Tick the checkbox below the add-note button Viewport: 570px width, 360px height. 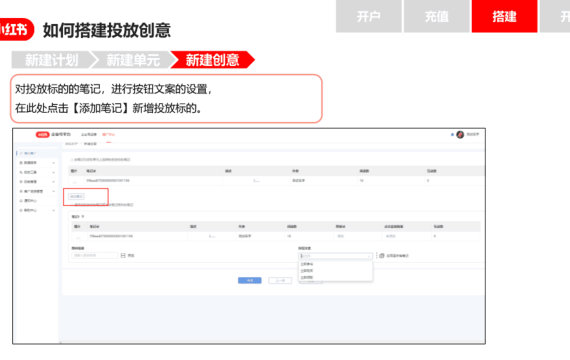click(x=72, y=205)
